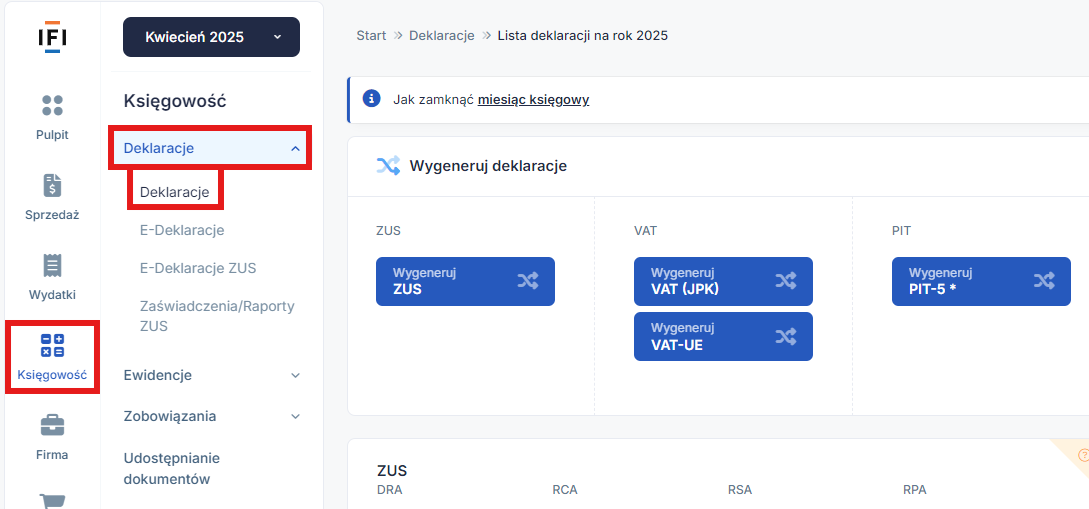Open E-Deklaracje submenu item
The height and width of the screenshot is (509, 1089).
click(x=182, y=230)
